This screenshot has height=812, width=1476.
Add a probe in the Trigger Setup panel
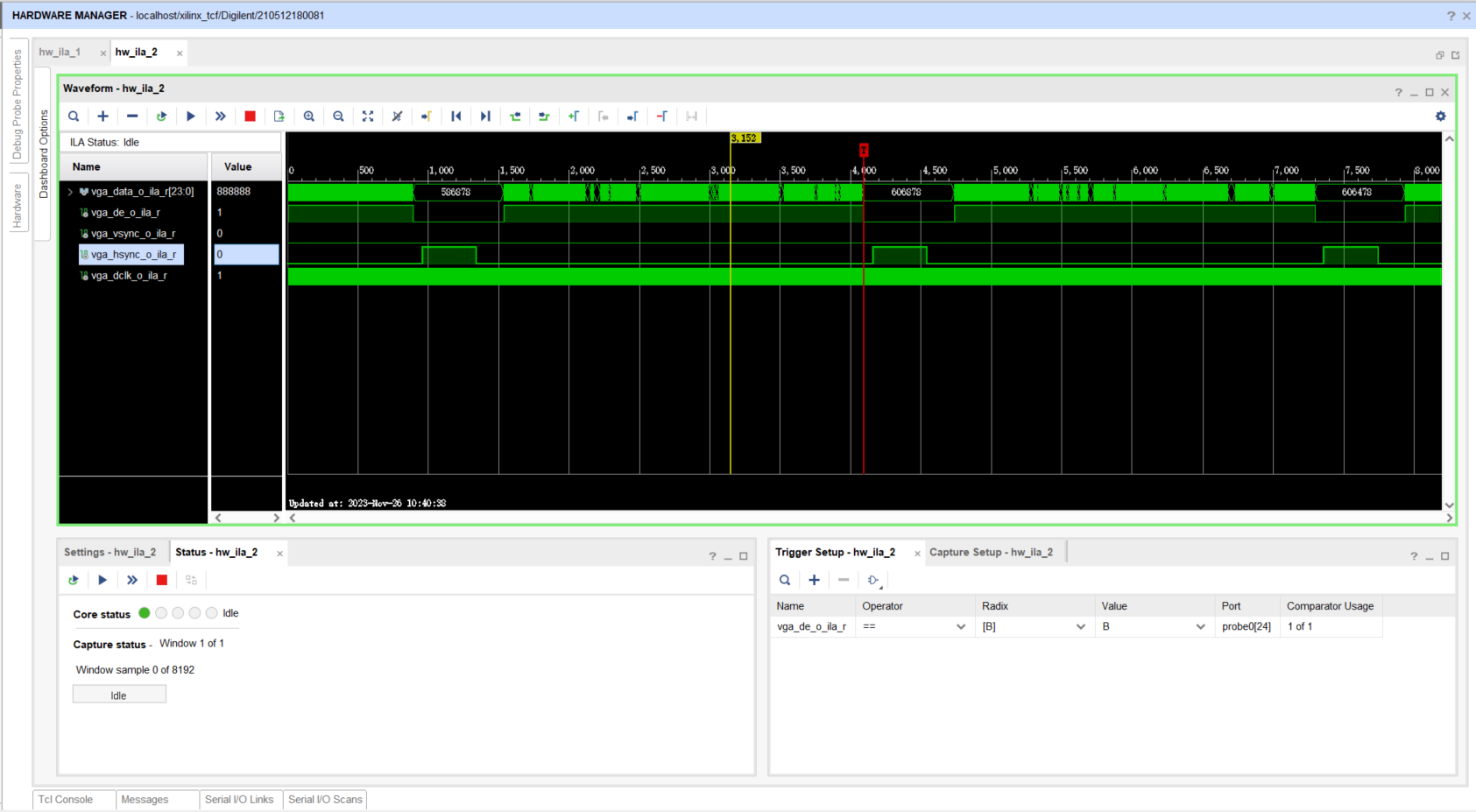click(814, 580)
